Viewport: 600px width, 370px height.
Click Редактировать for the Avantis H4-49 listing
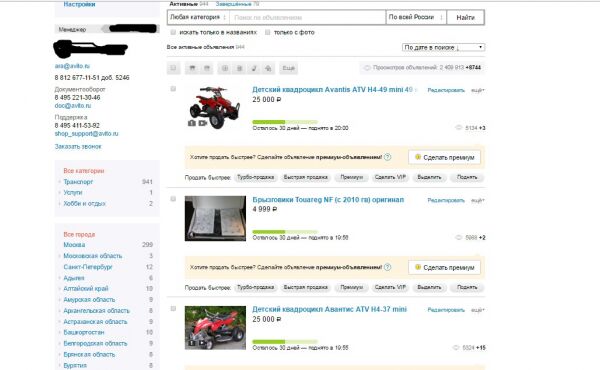446,90
